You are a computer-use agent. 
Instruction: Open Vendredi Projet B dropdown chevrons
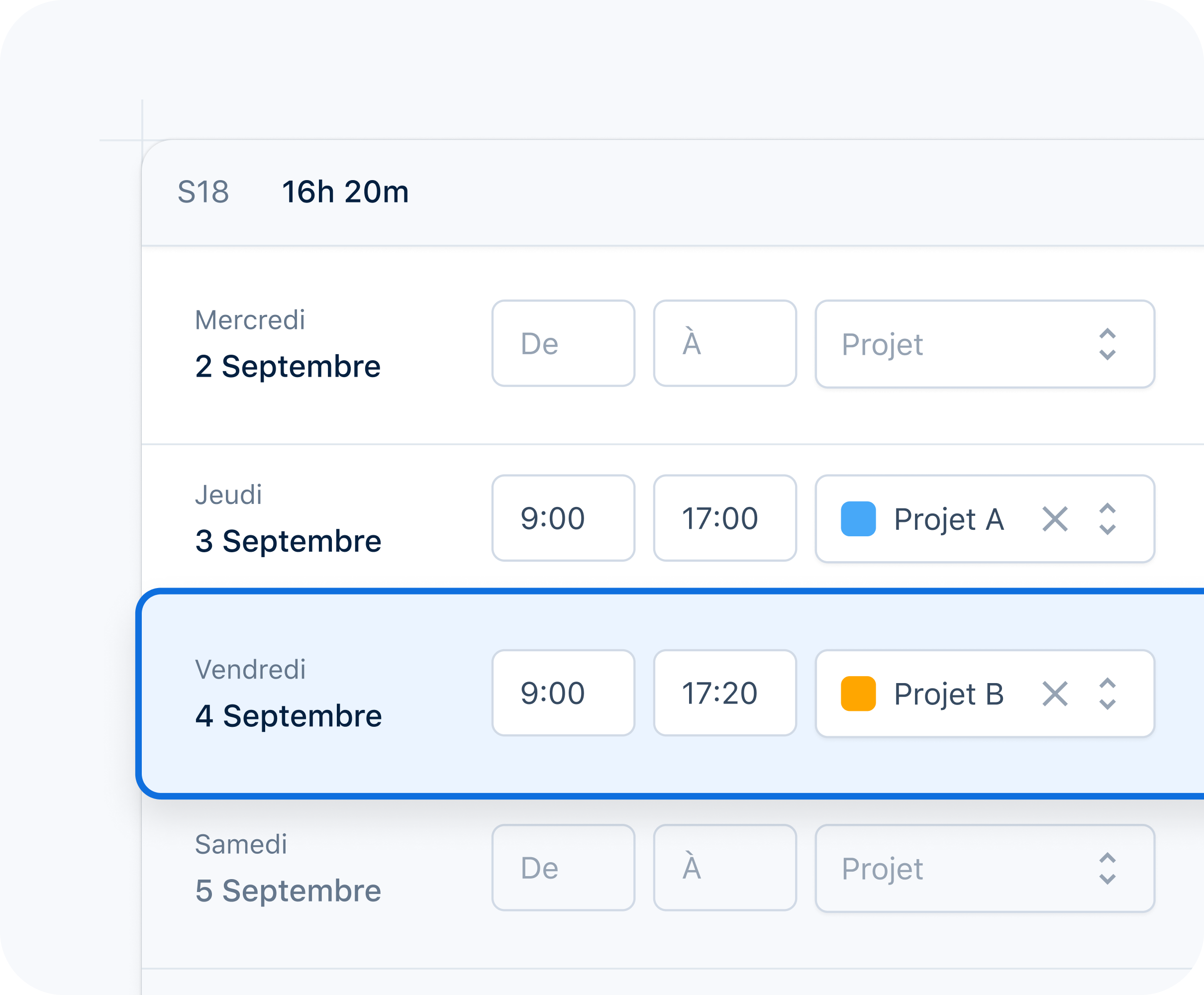click(x=1107, y=694)
